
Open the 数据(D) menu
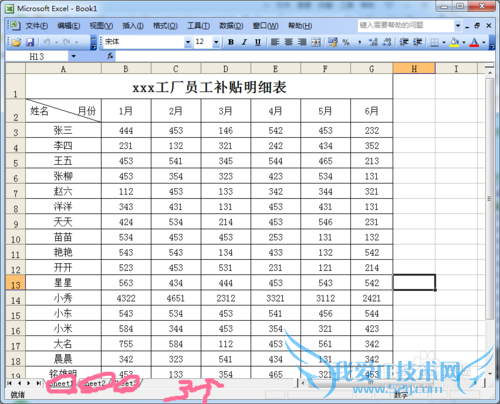click(231, 26)
